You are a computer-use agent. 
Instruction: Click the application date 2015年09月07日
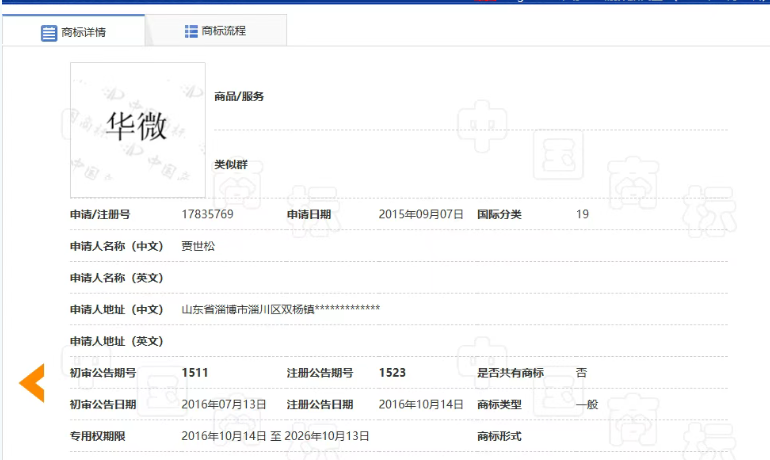pos(421,214)
